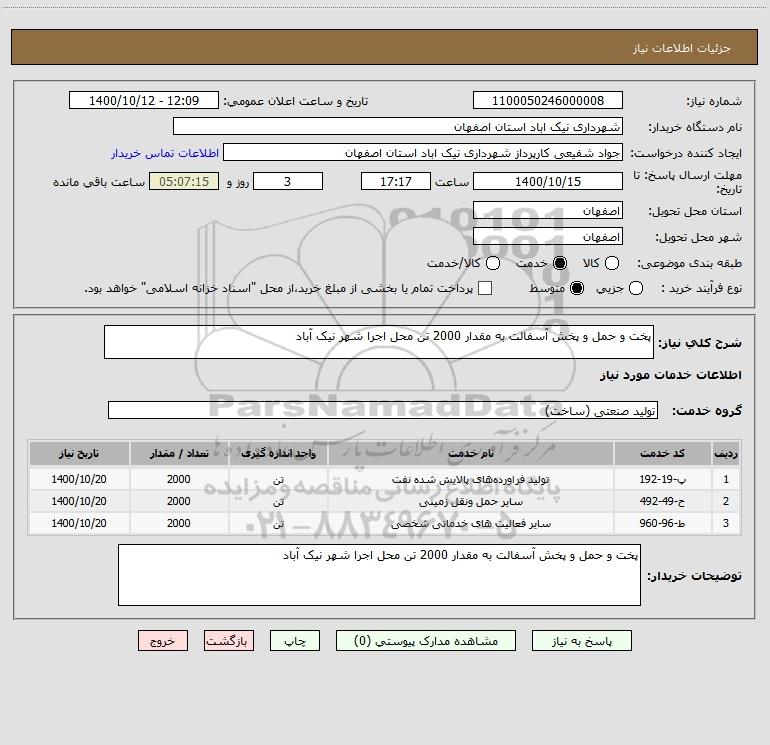Screen dimensions: 770x745
Task: Toggle the اسناد خزانه اسلامی payment checkbox
Action: [485, 288]
